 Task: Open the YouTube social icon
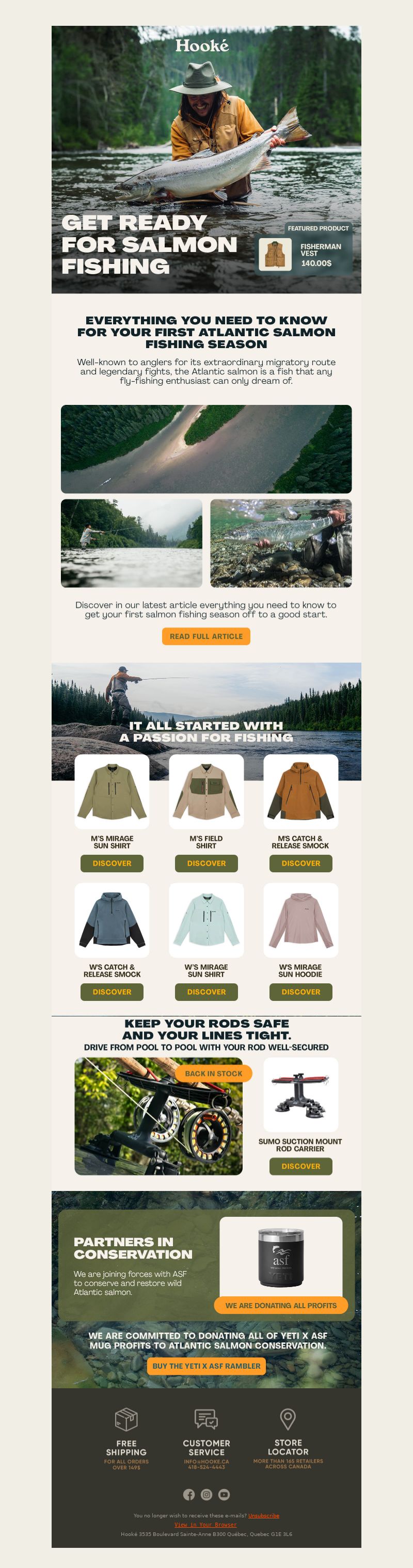pyautogui.click(x=224, y=1494)
